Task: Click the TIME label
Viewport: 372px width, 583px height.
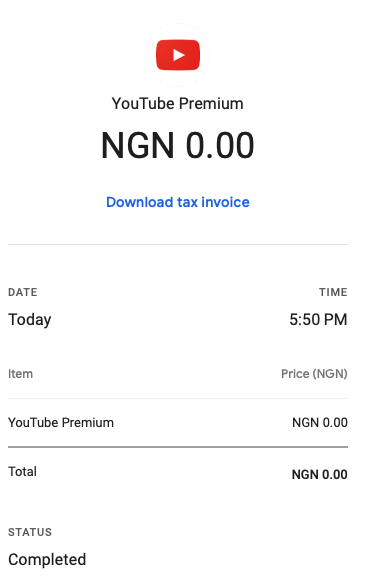Action: (x=333, y=292)
